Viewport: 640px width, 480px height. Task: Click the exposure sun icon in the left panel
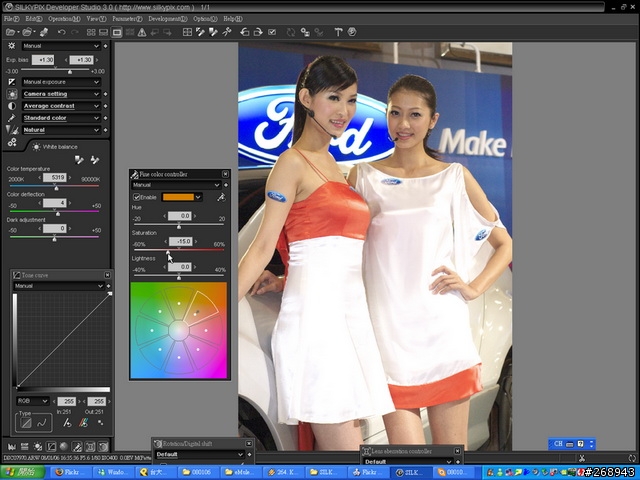click(x=11, y=46)
